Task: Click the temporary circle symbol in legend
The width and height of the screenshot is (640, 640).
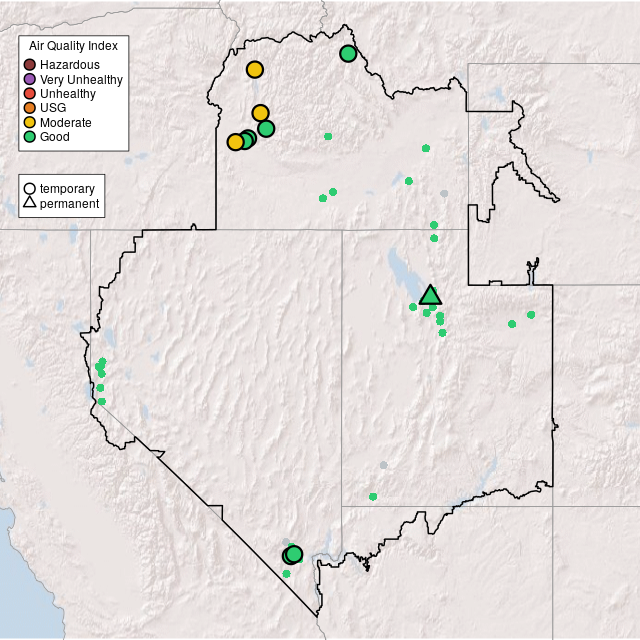Action: tap(30, 188)
